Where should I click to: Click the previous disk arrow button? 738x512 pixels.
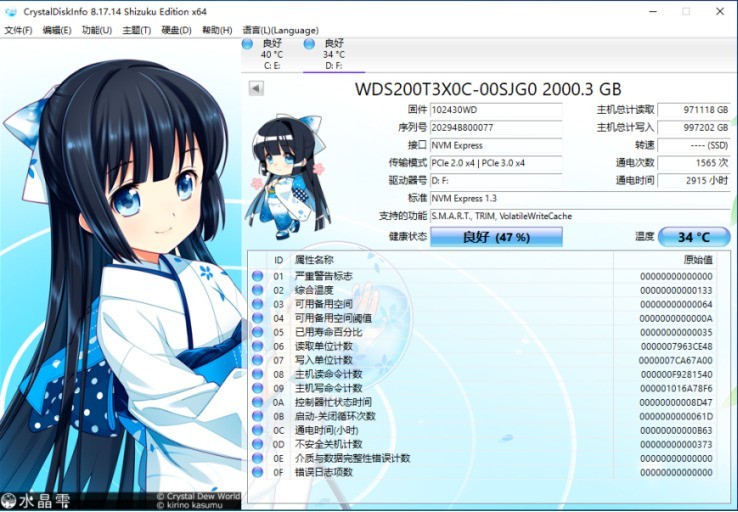[x=256, y=88]
